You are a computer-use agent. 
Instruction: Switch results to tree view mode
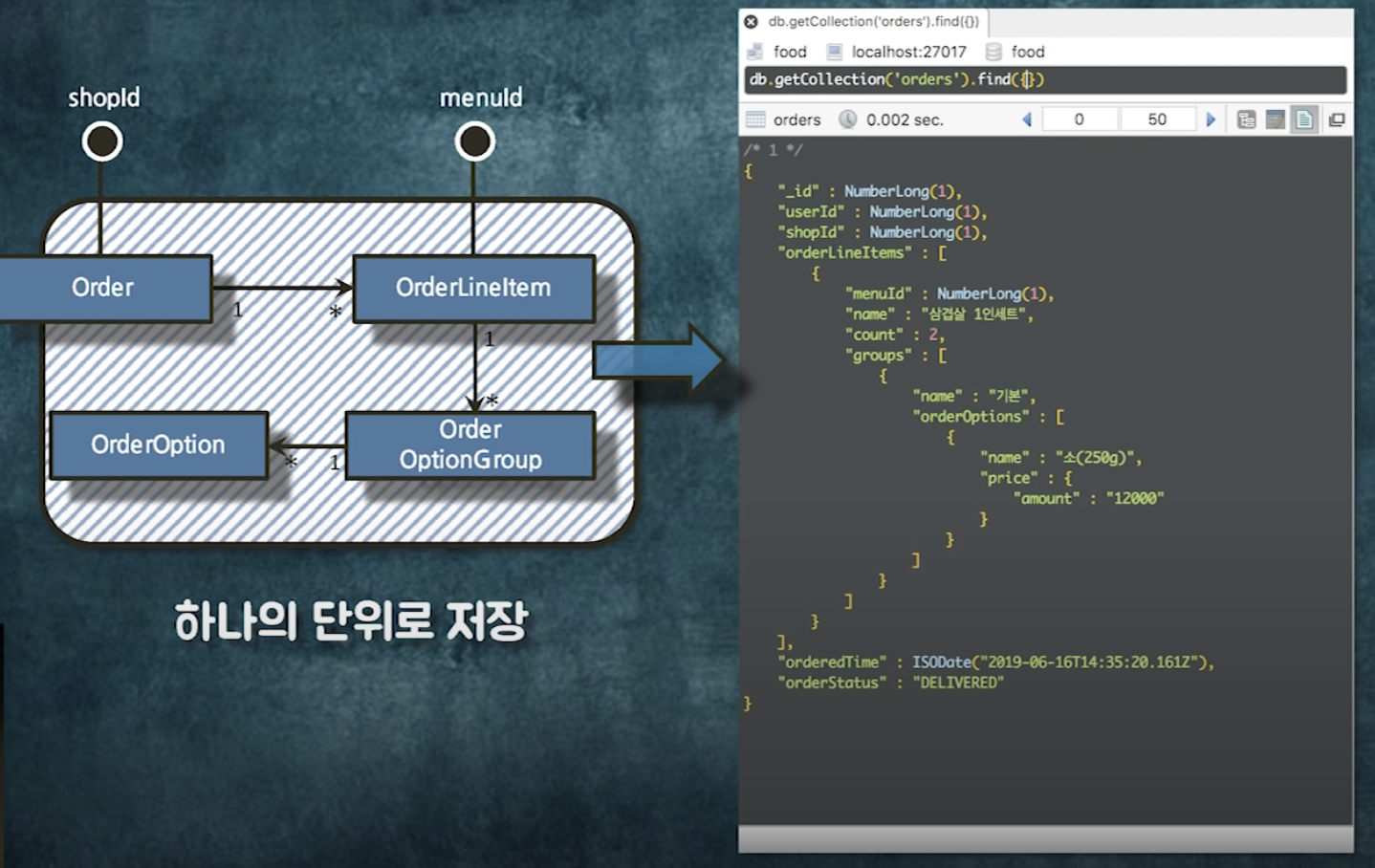click(1246, 119)
